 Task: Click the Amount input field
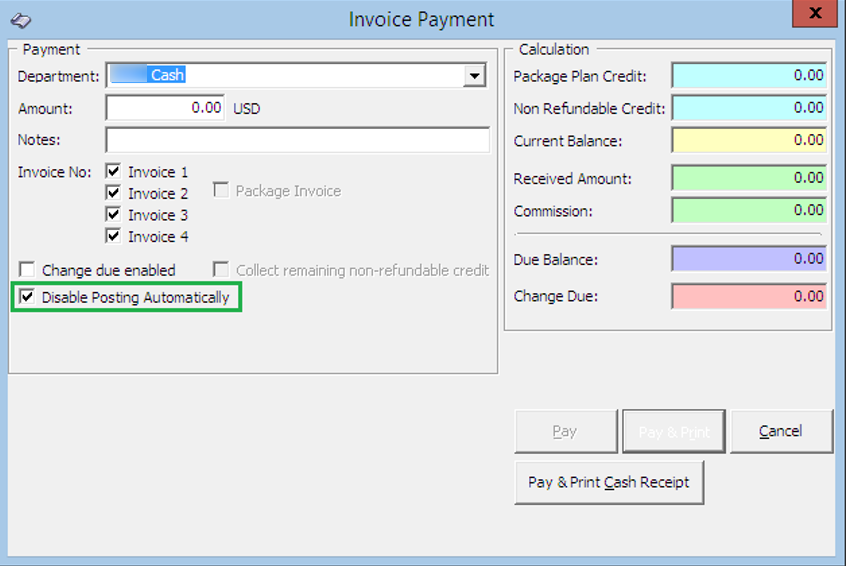(x=165, y=108)
